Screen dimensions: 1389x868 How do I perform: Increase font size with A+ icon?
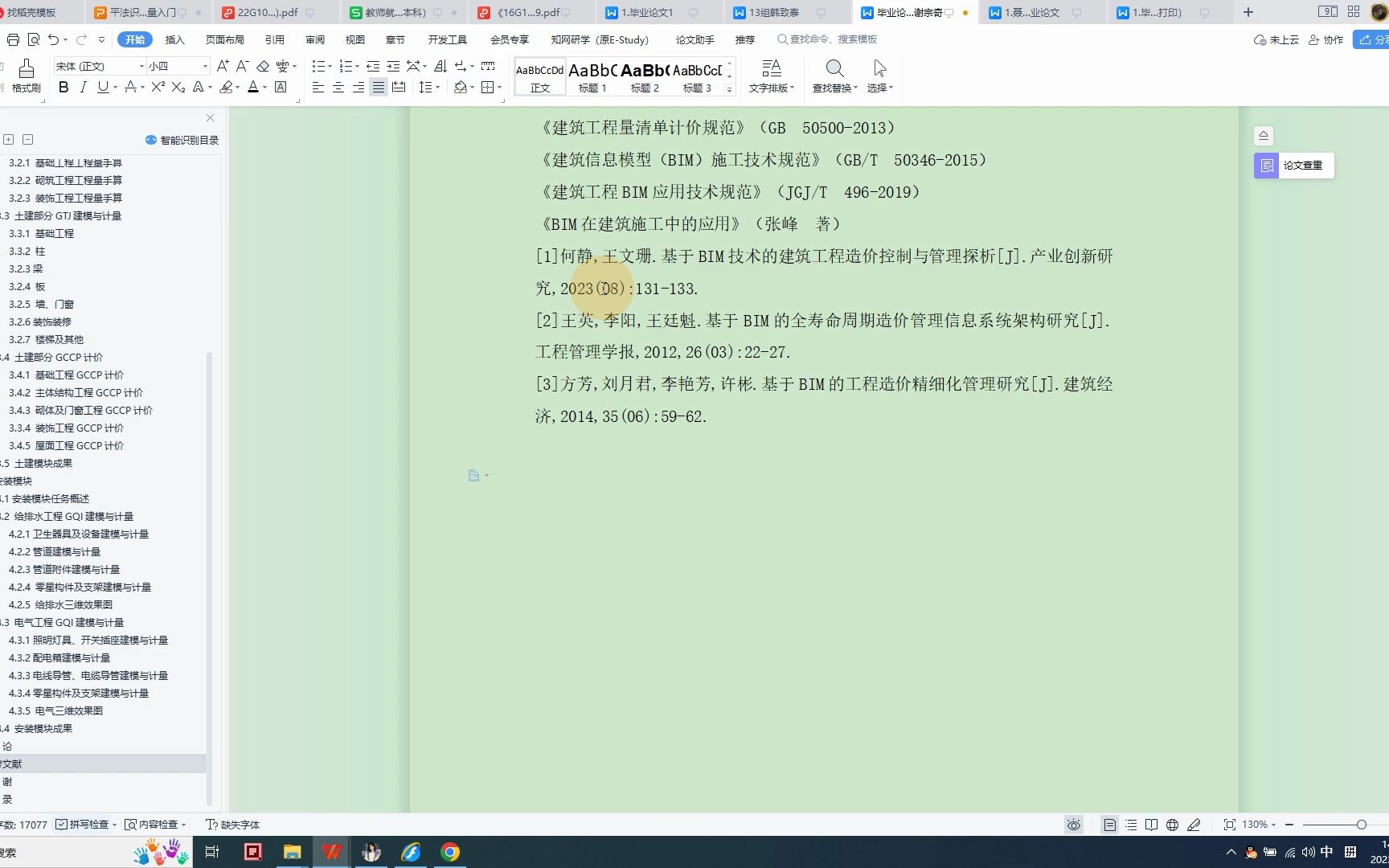click(223, 66)
